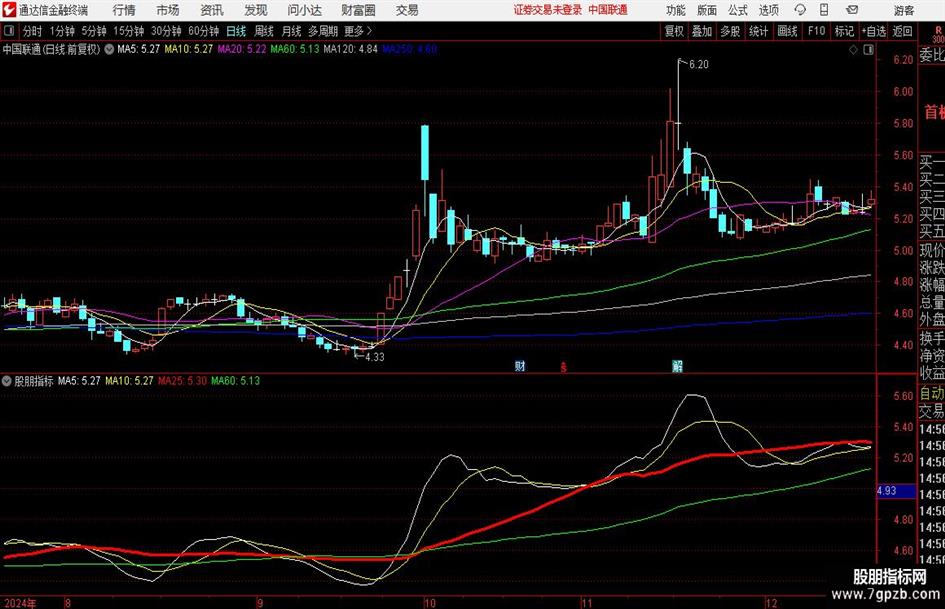Click the red 中国联通 stock name link
Screen dimensions: 945x609
coord(608,10)
